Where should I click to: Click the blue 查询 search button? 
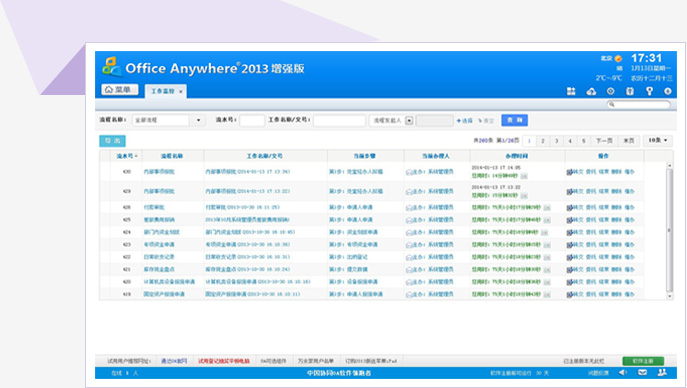pos(514,120)
